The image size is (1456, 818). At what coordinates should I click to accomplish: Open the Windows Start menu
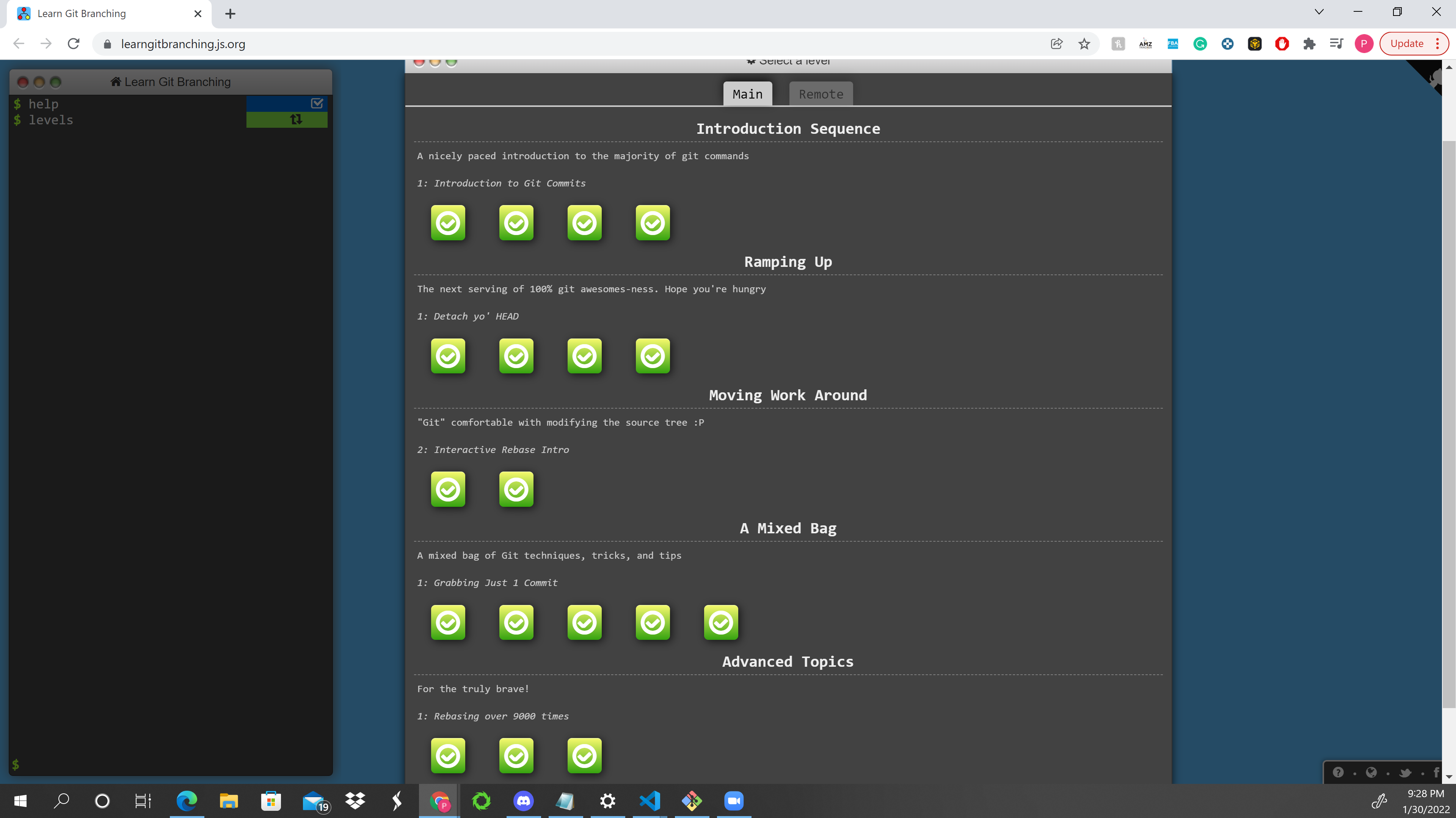point(20,801)
